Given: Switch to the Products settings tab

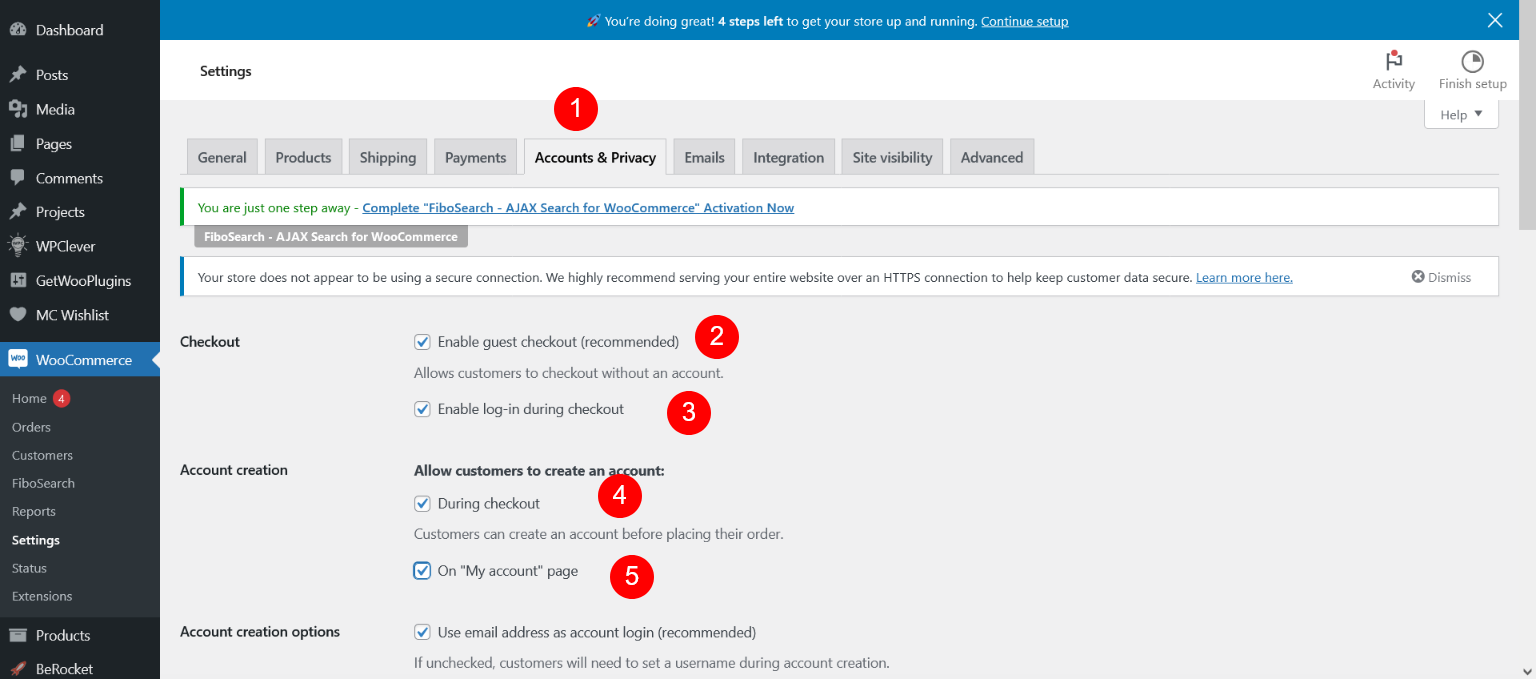Looking at the screenshot, I should click(x=303, y=157).
